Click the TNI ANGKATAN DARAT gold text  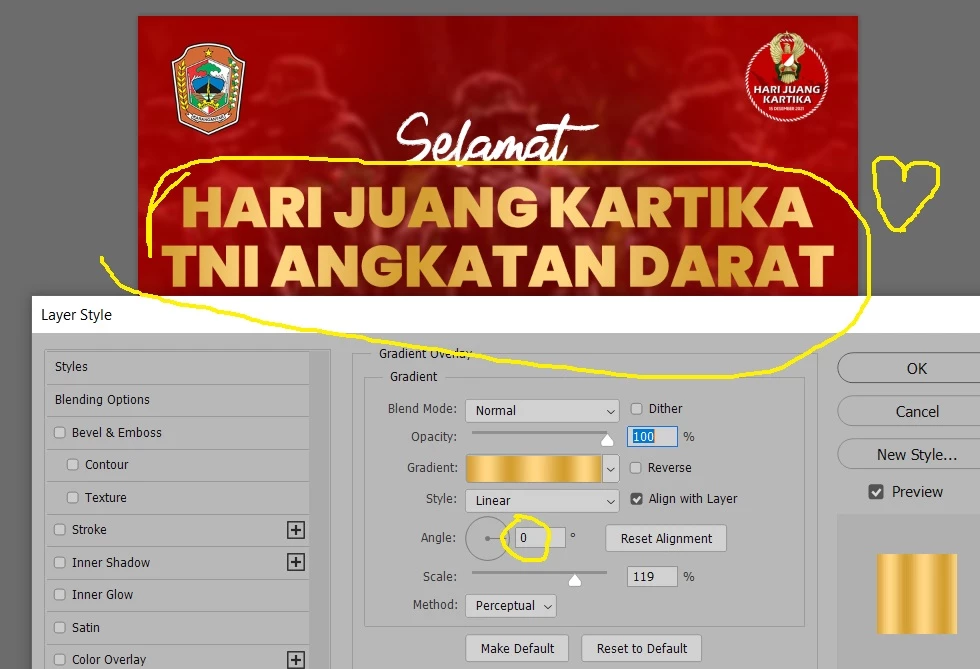pyautogui.click(x=498, y=266)
